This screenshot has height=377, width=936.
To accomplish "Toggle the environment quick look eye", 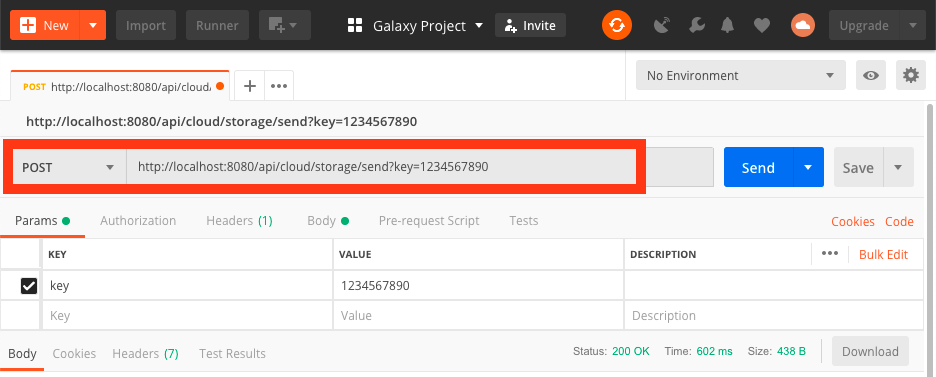I will [871, 75].
